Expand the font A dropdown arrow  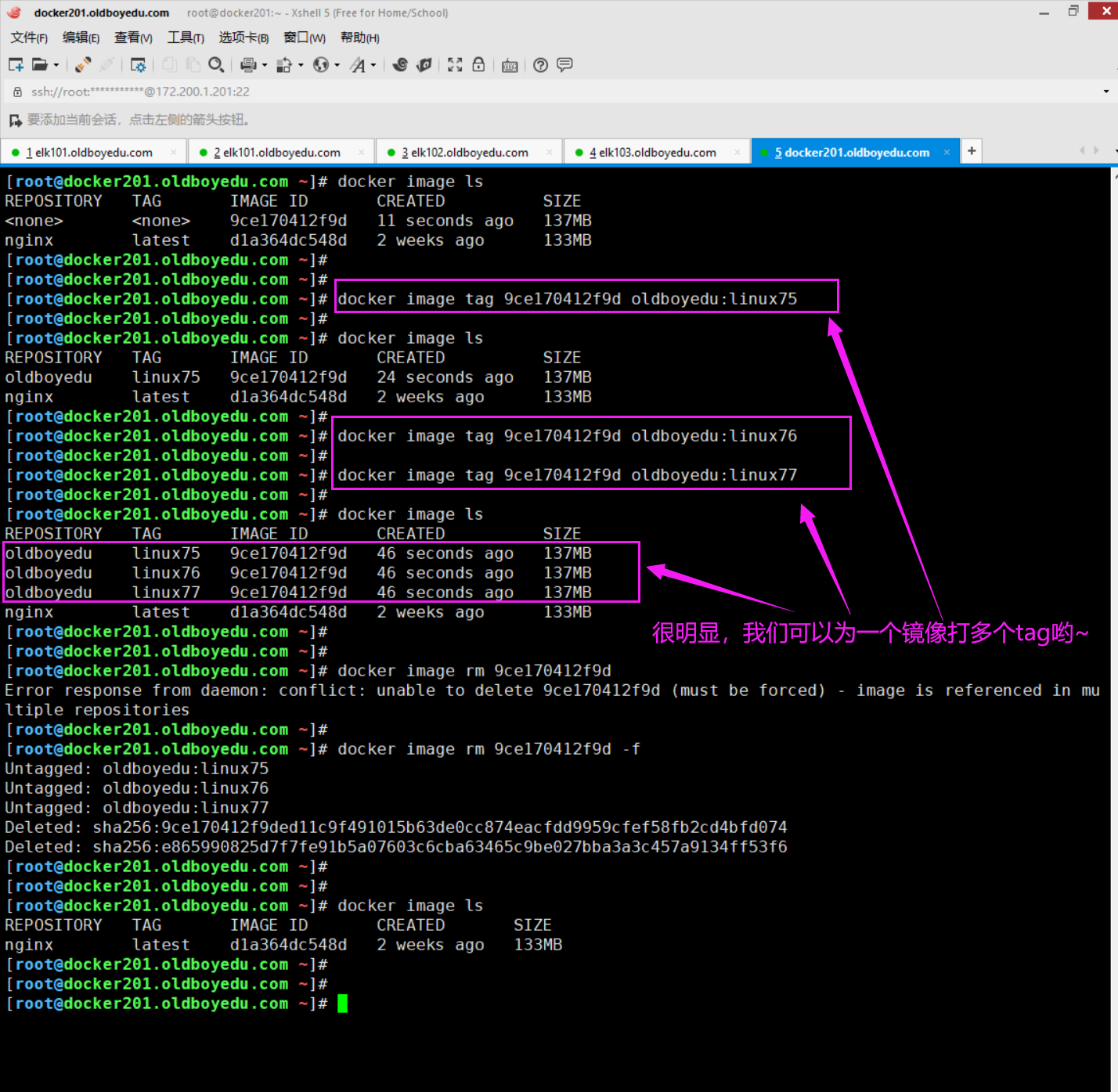pyautogui.click(x=373, y=66)
